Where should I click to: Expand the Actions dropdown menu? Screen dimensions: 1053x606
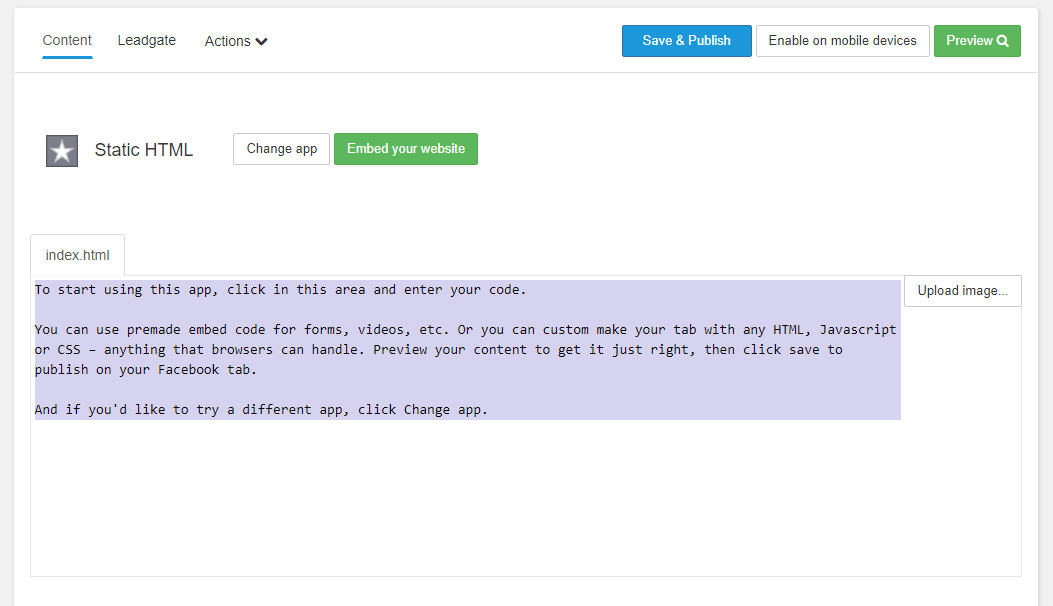[x=236, y=41]
